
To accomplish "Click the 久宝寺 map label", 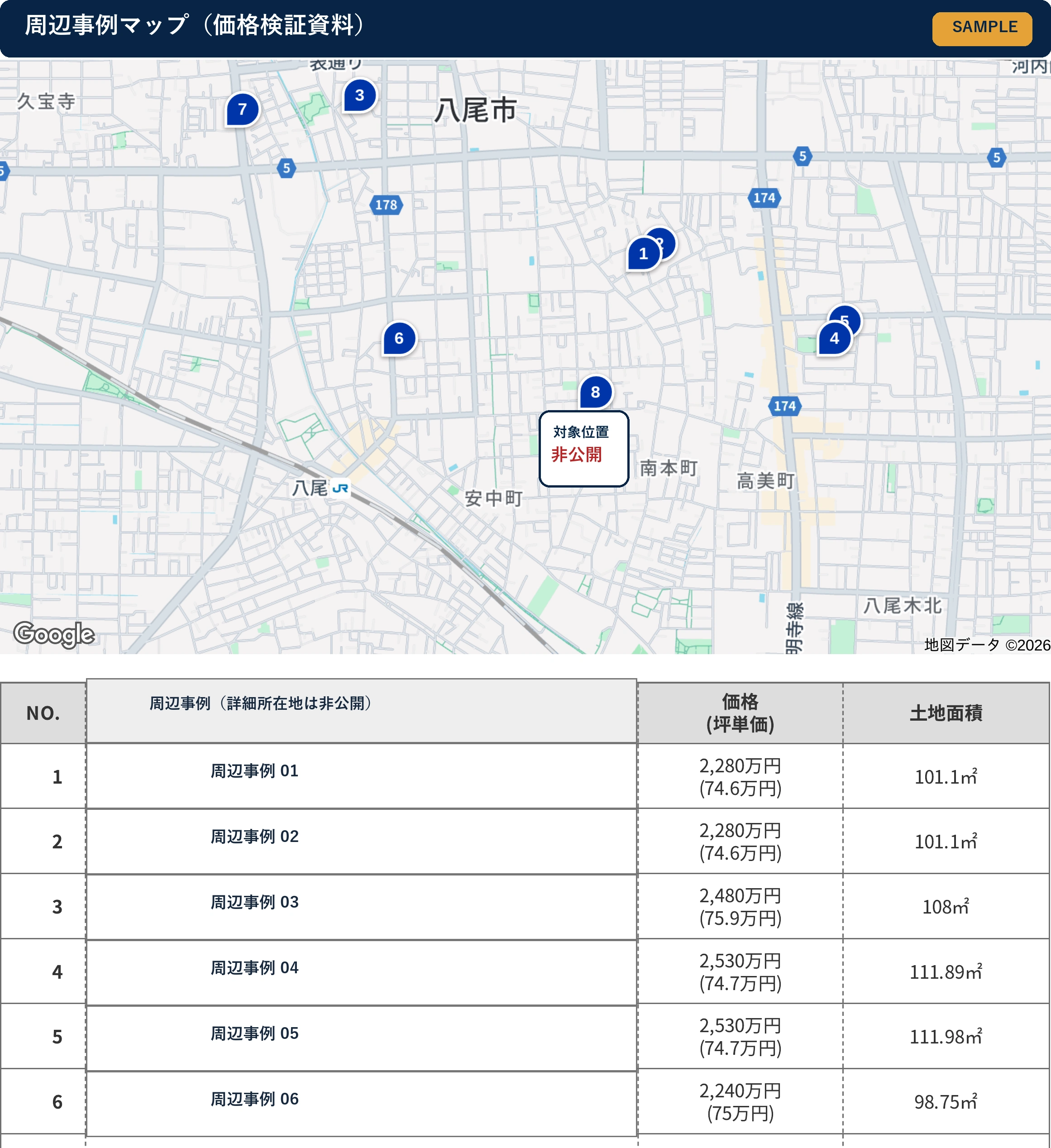I will pos(46,102).
